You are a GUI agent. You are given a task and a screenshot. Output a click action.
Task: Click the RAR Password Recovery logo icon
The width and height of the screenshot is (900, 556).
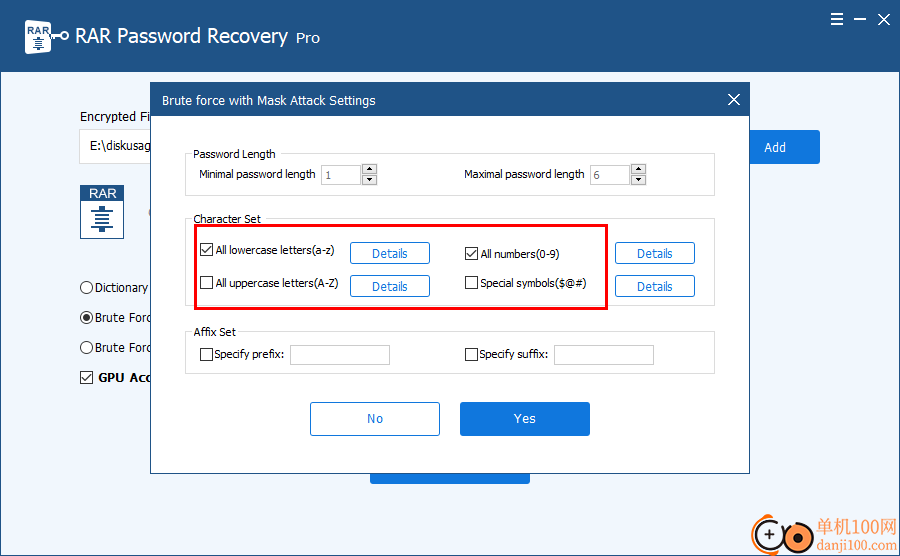46,37
